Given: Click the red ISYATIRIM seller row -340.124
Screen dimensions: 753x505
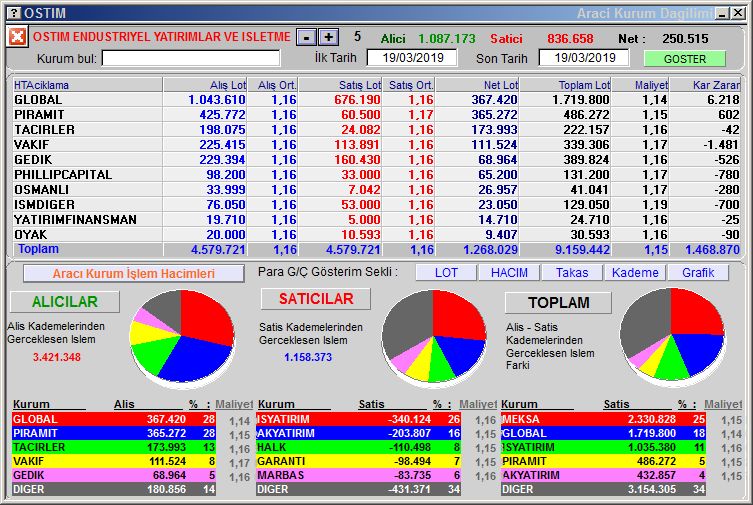Looking at the screenshot, I should pos(359,419).
